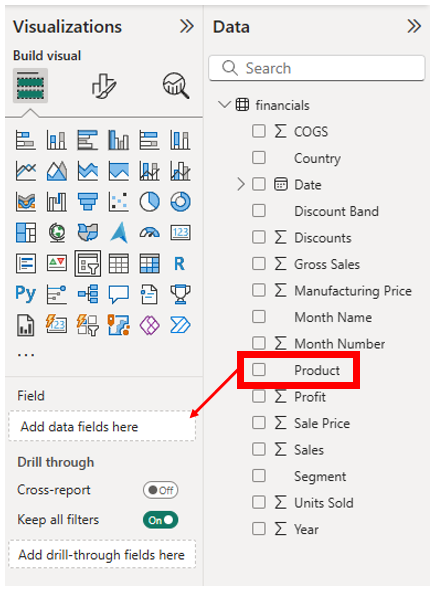The image size is (438, 594).
Task: Select the Clustered bar chart visual
Action: point(88,140)
